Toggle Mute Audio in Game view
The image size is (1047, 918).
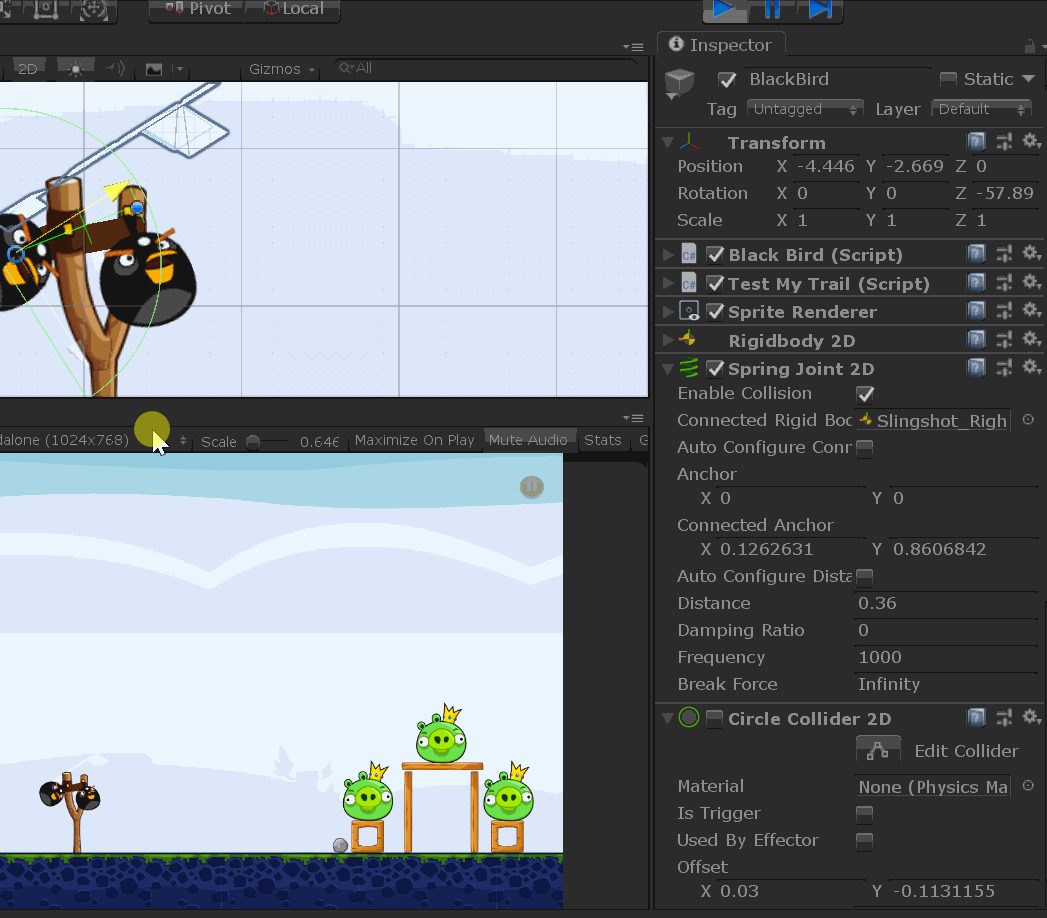tap(528, 440)
